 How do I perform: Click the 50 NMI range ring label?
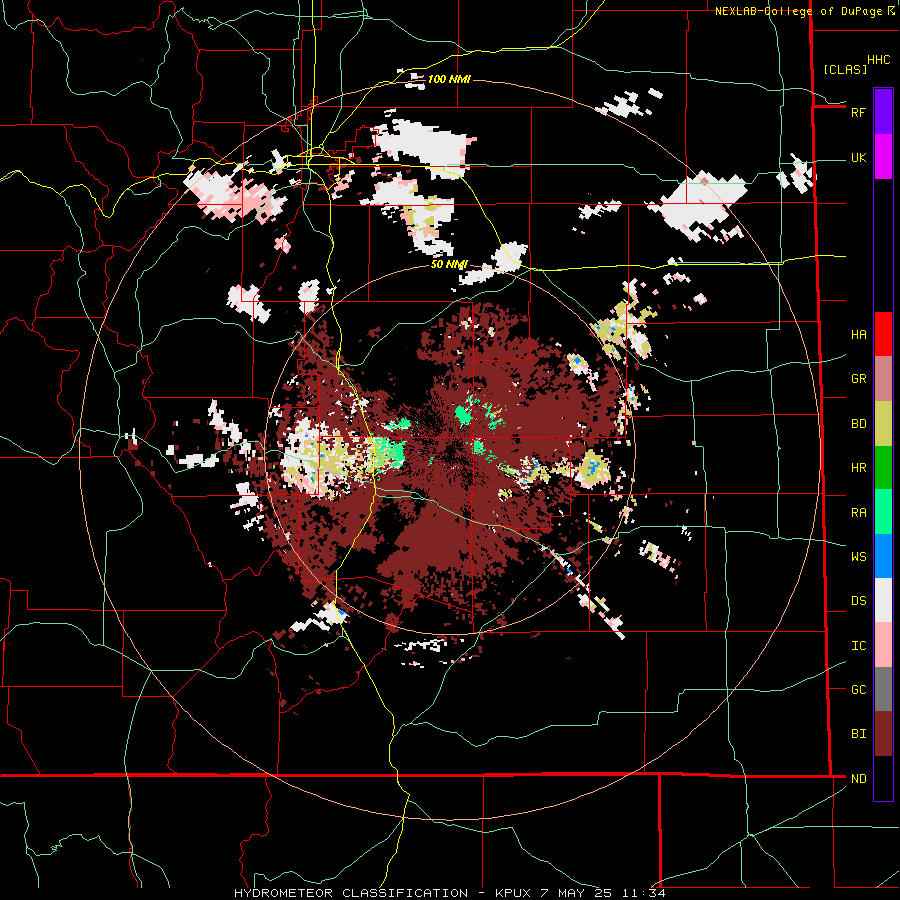[x=449, y=264]
